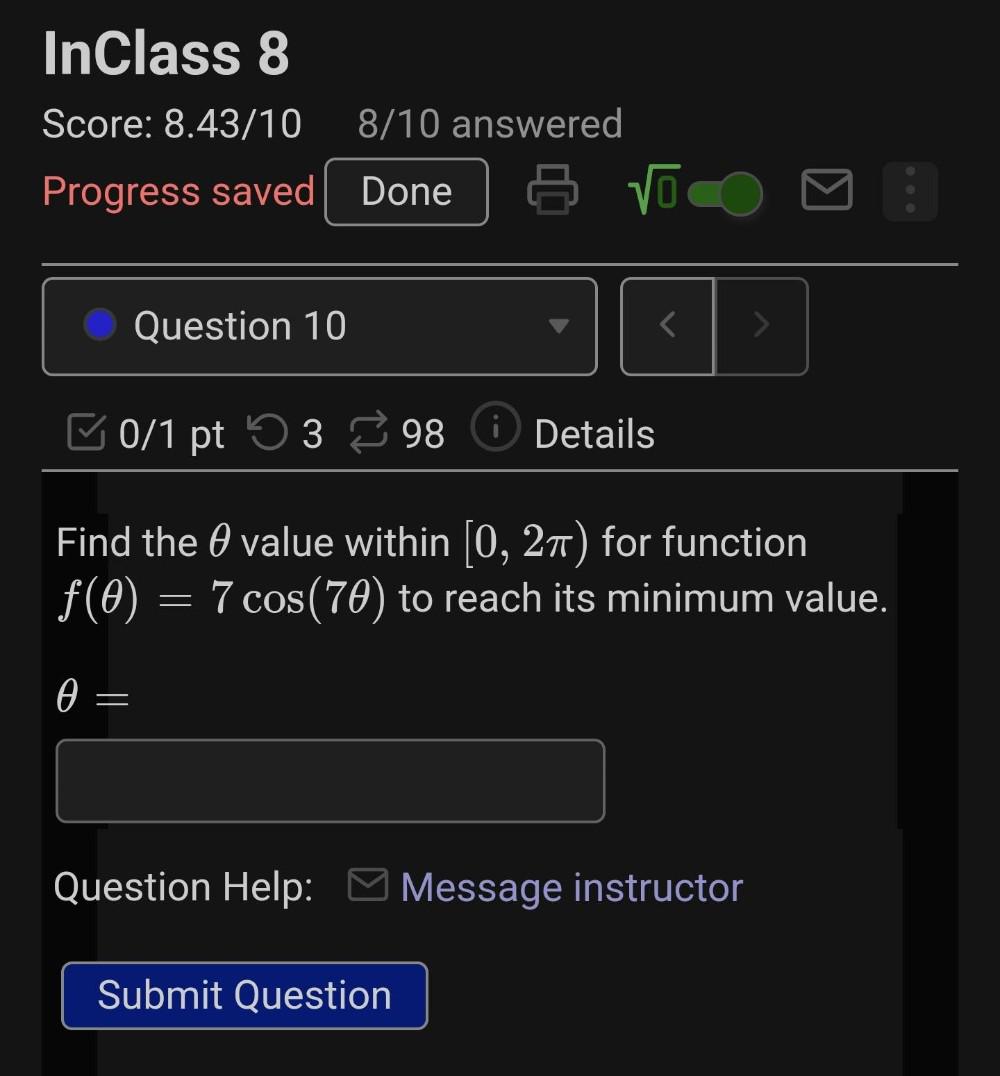Click the envelope icon beside Message instructor
This screenshot has height=1076, width=1000.
pyautogui.click(x=368, y=884)
